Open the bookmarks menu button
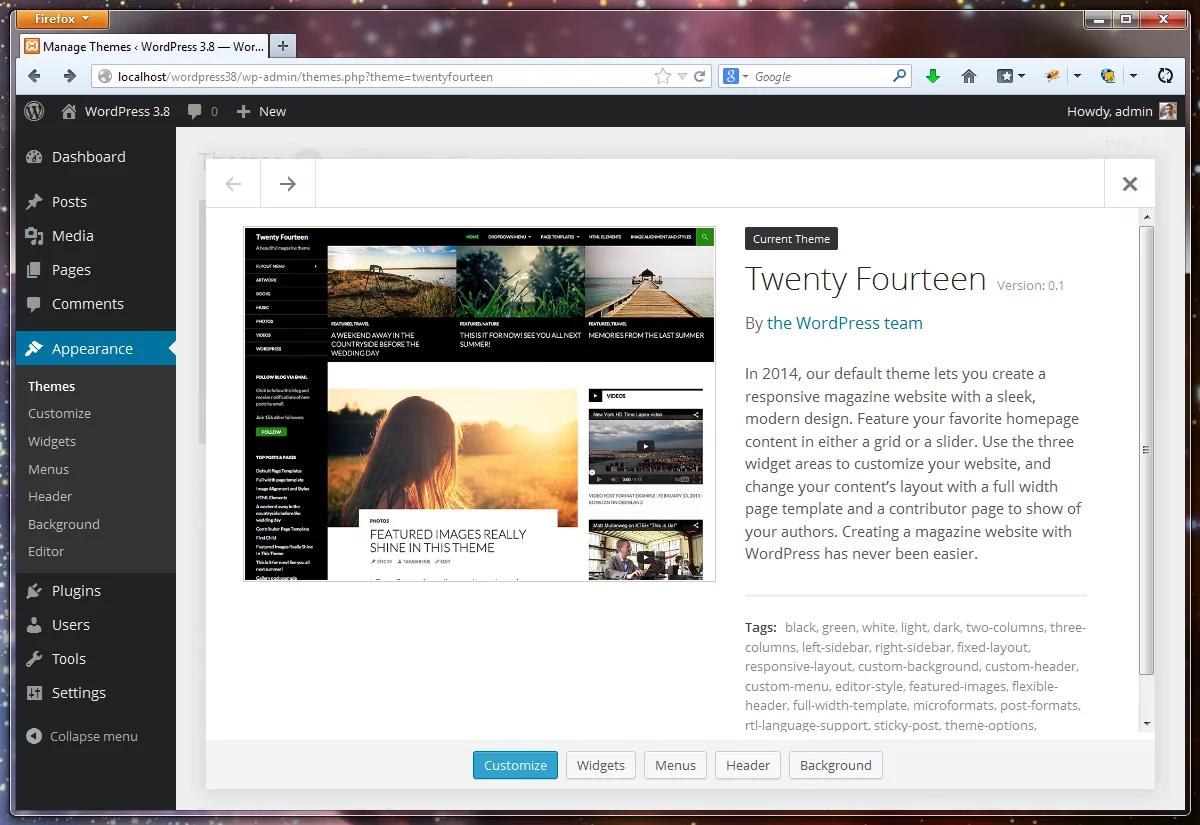The image size is (1200, 825). 1011,76
